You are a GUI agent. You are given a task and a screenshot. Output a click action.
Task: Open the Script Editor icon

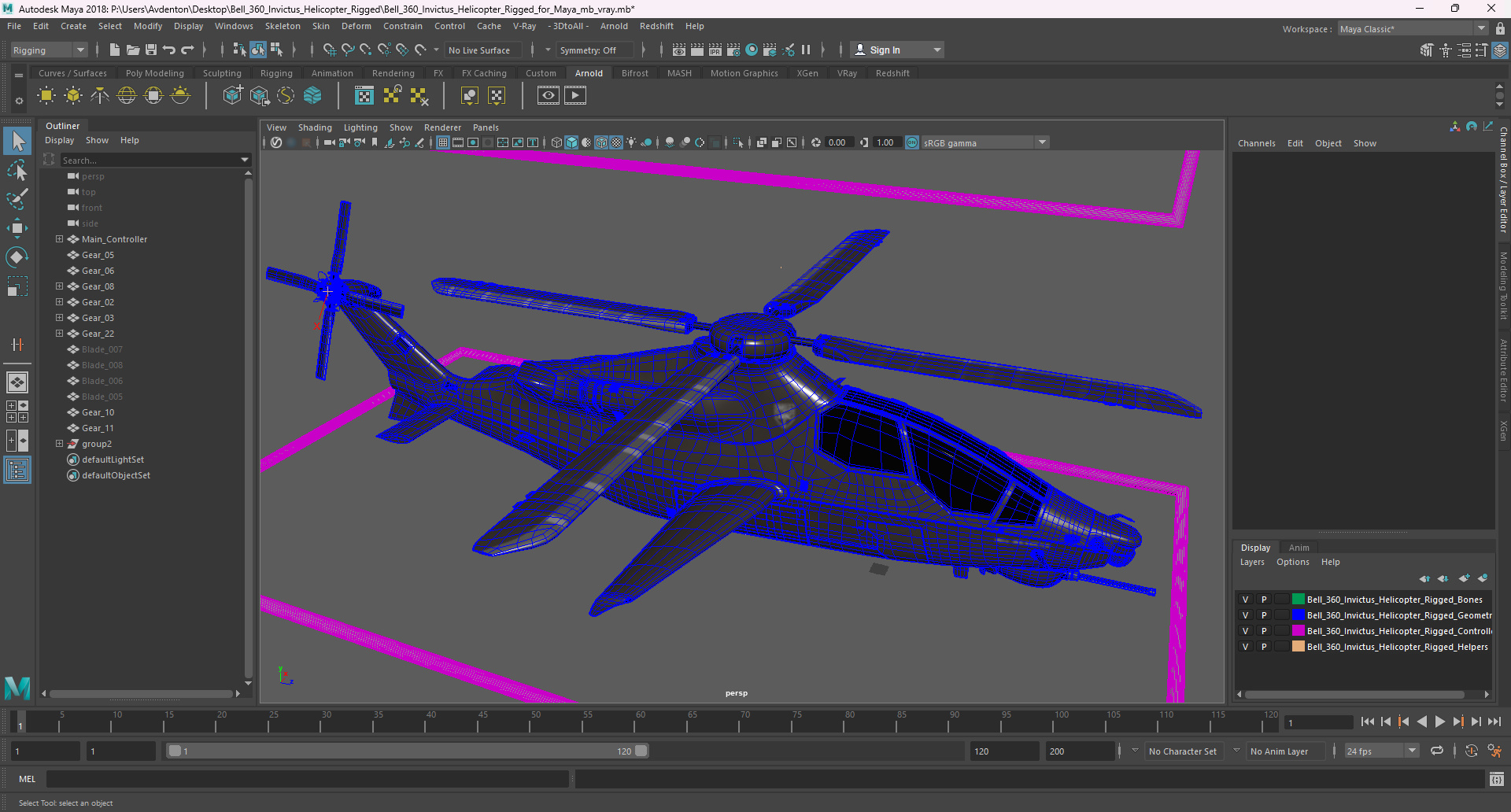[x=1497, y=779]
